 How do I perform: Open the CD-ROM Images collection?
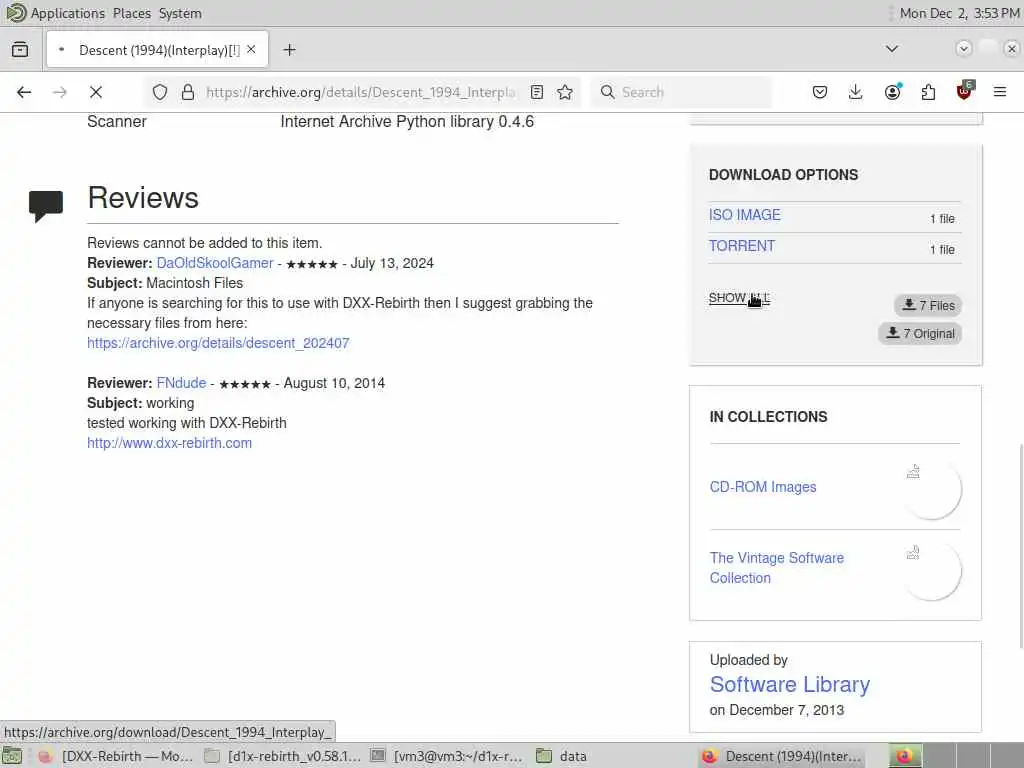click(x=763, y=487)
